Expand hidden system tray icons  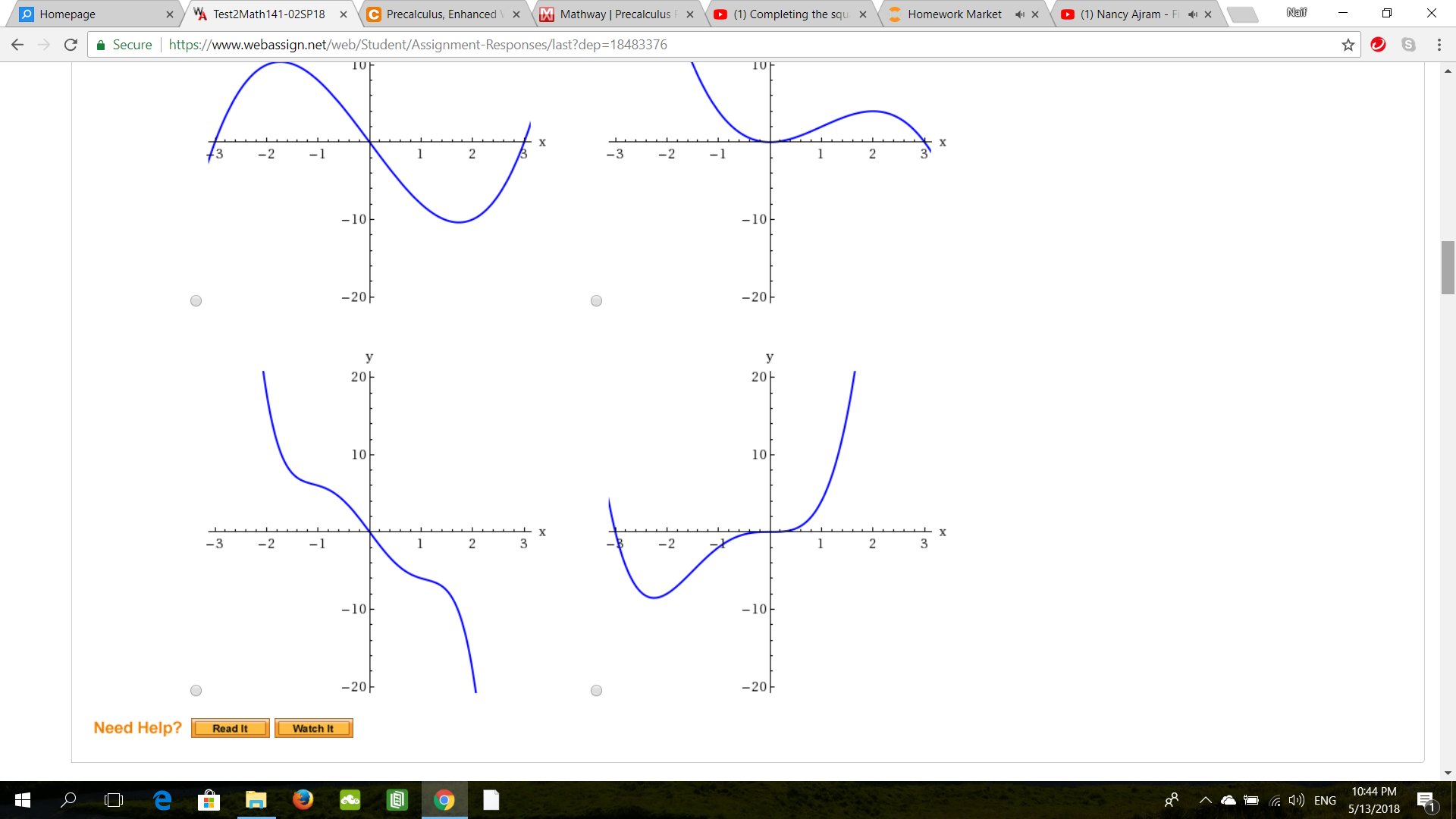tap(1205, 800)
